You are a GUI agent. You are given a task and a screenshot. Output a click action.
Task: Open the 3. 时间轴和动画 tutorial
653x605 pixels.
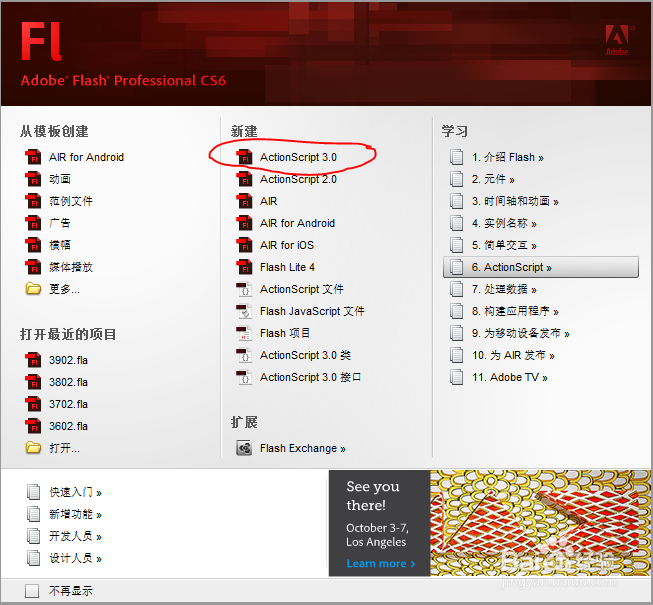tap(515, 202)
